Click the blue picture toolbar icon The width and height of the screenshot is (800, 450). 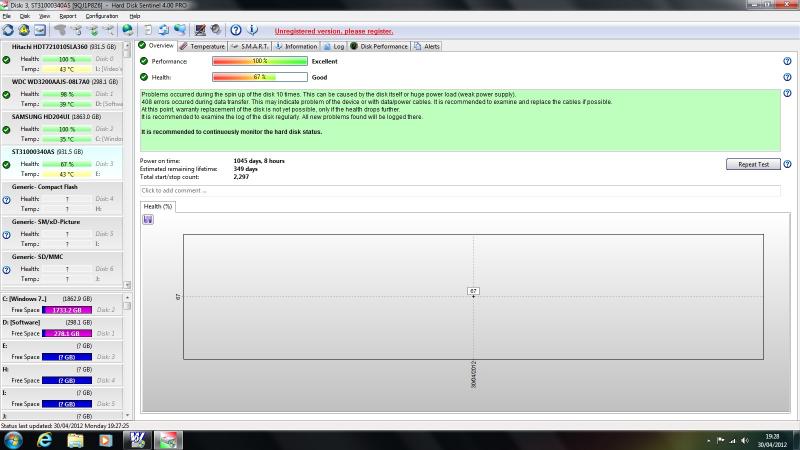point(40,31)
